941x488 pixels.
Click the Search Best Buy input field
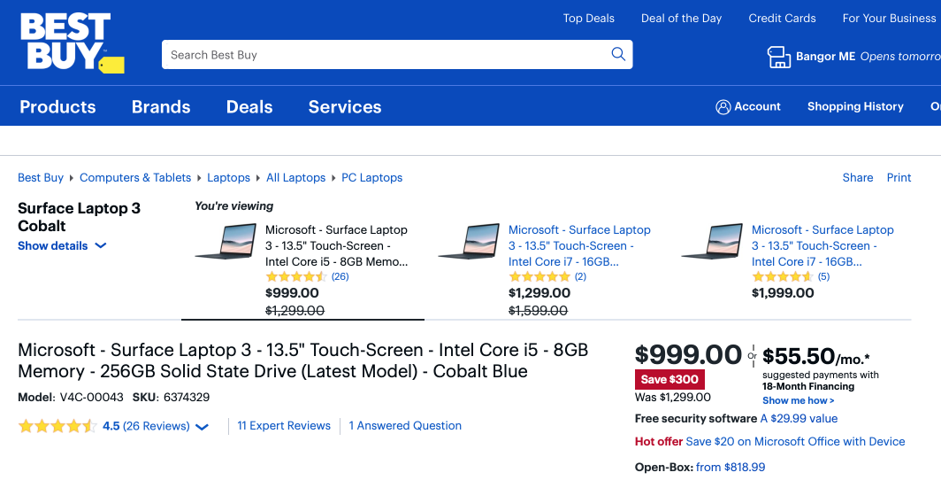(x=385, y=55)
